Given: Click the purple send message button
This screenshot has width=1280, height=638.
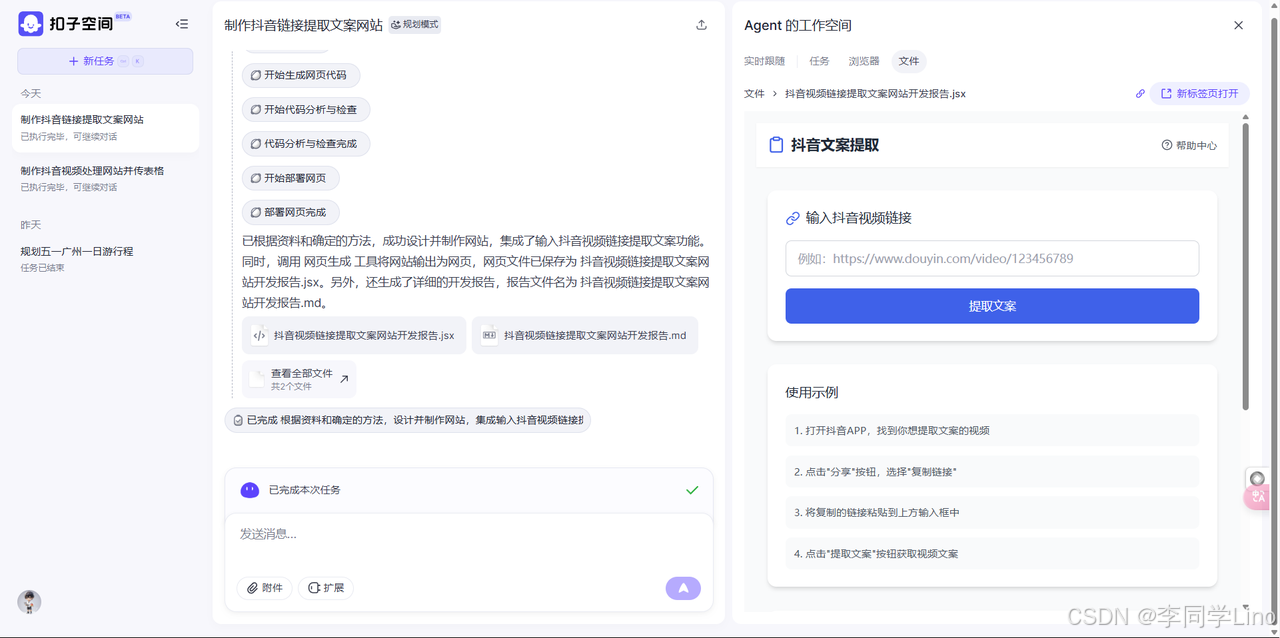Looking at the screenshot, I should click(x=683, y=588).
